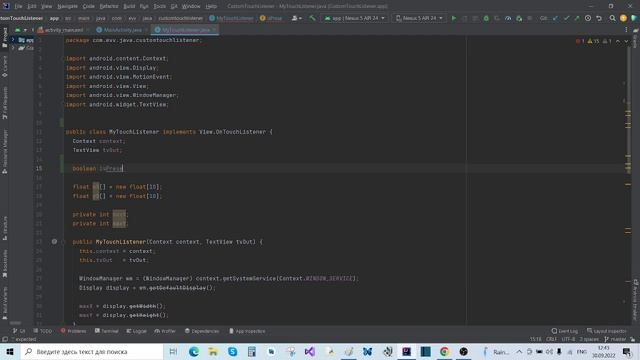
Task: Run the app with the green play icon
Action: 453,18
